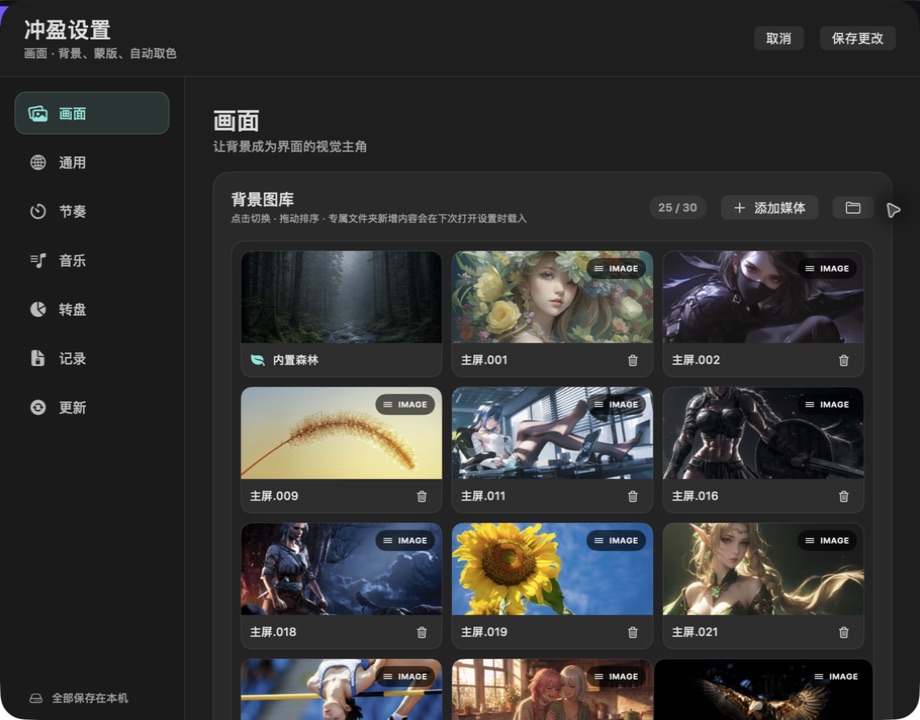
Task: Delete background 主屏.016 with trash icon
Action: click(844, 496)
